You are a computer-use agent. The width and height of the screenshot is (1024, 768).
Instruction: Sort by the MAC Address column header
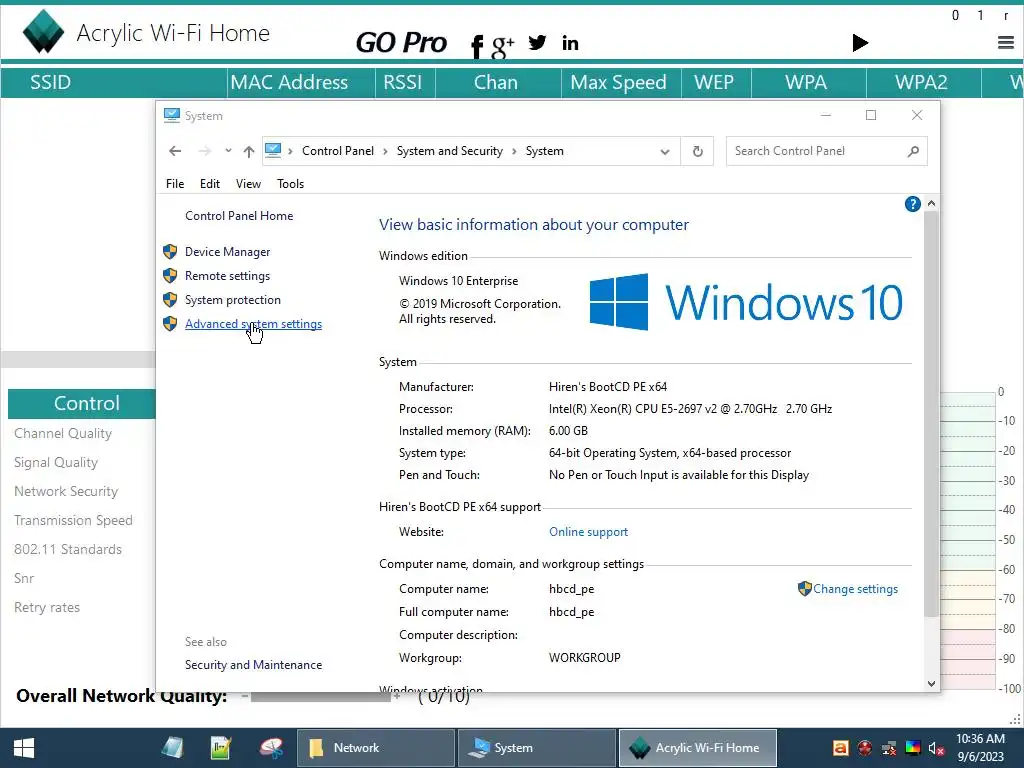[302, 82]
